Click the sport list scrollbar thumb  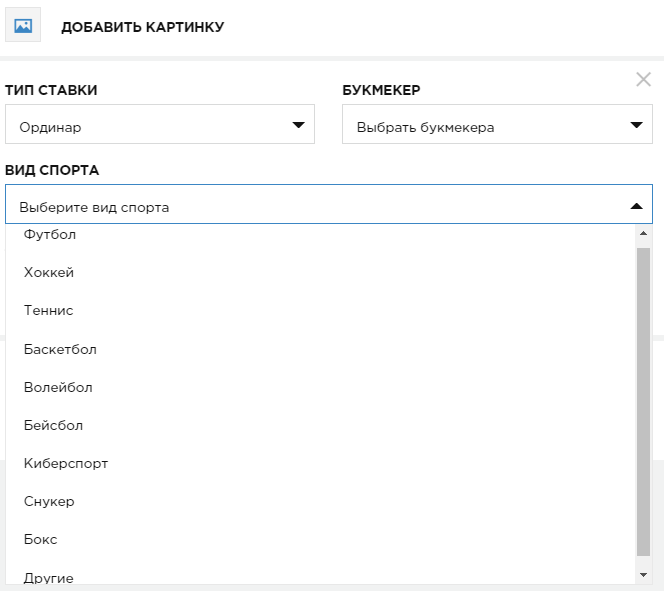click(x=643, y=401)
